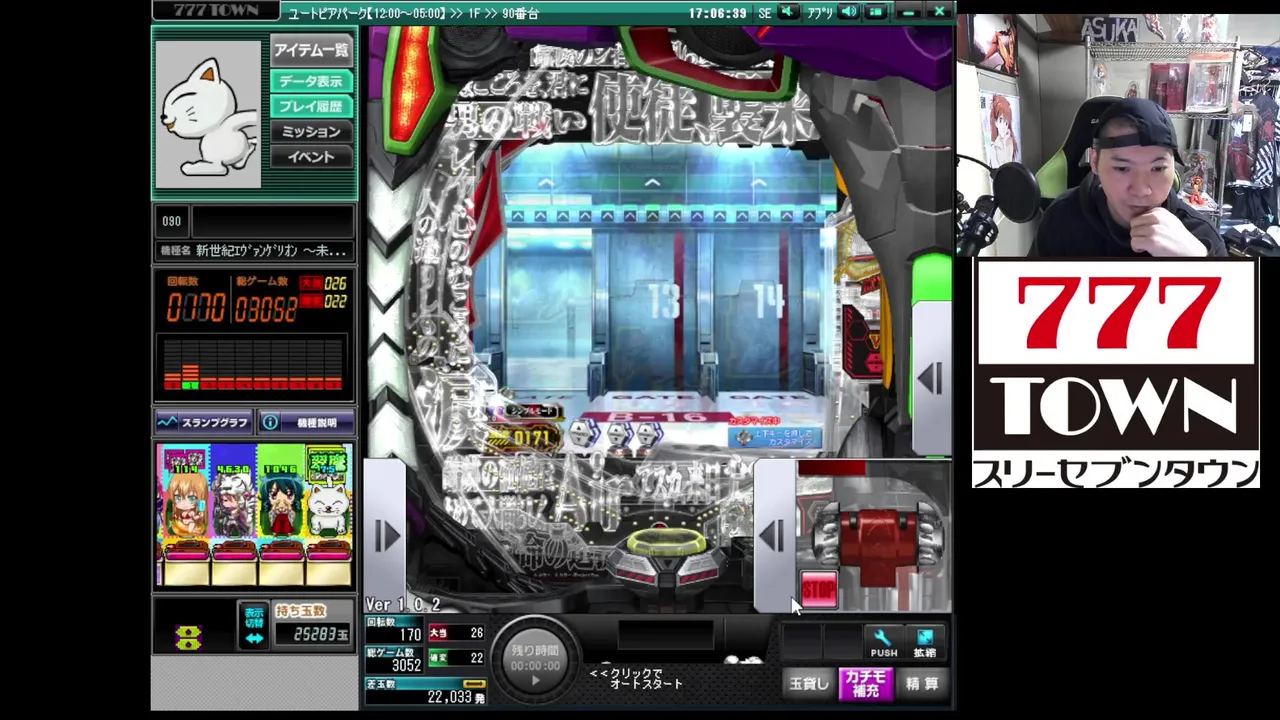Click the PUSH wrench button
This screenshot has width=1280, height=720.
pos(882,642)
